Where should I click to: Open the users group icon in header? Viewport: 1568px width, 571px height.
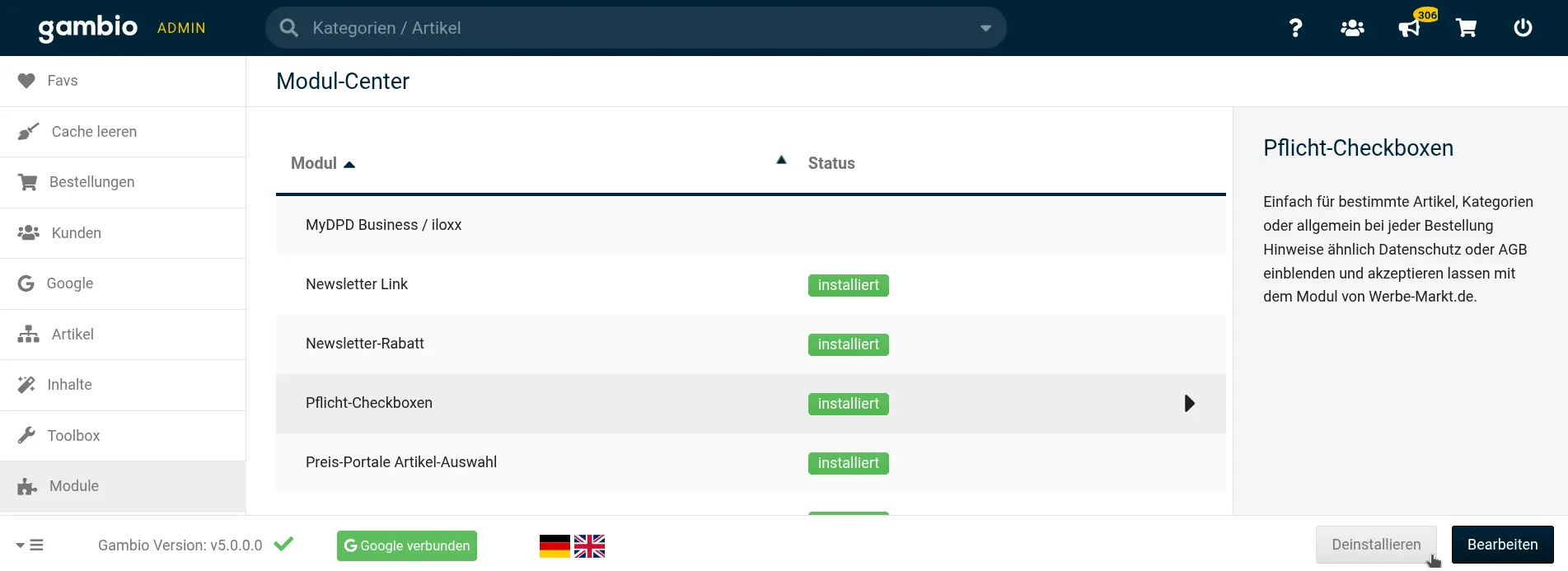(1352, 28)
